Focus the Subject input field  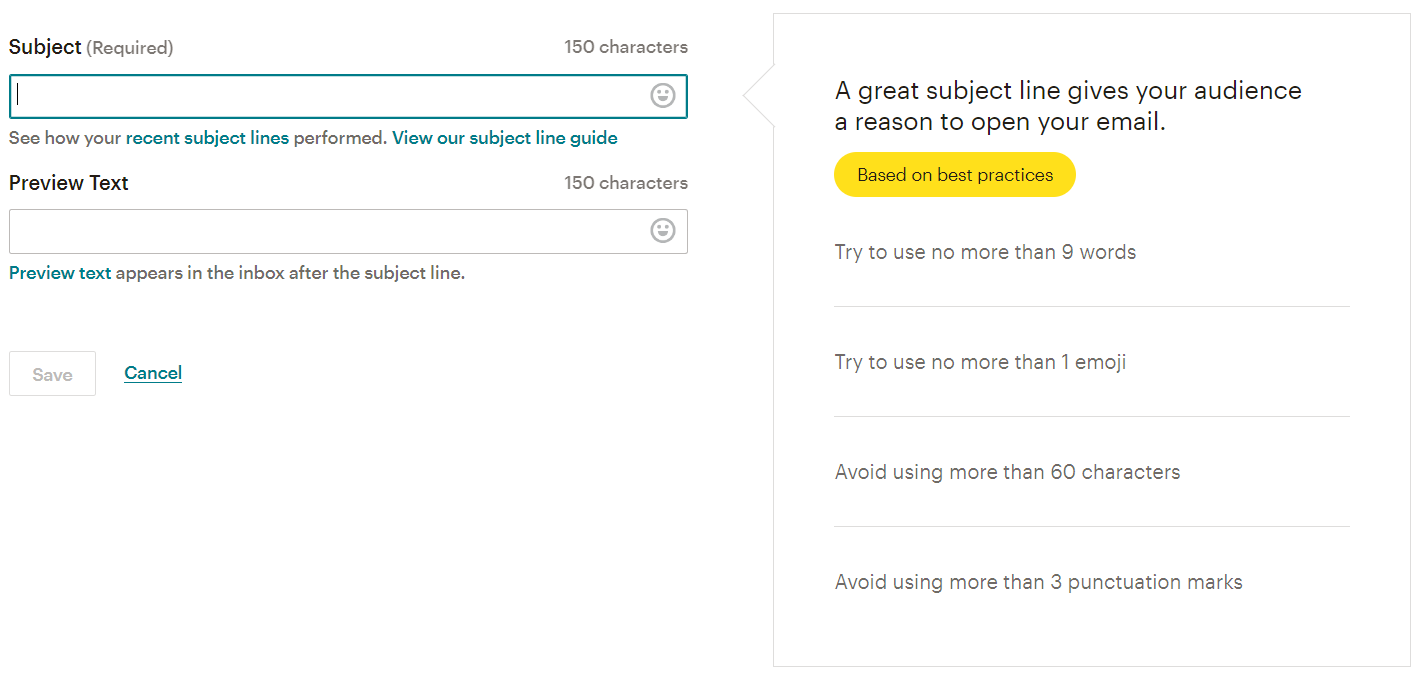tap(348, 96)
